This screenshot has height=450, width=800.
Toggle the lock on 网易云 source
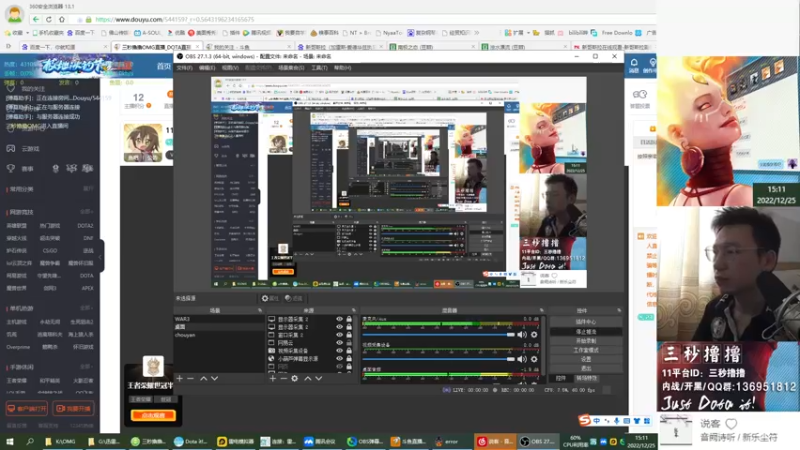pyautogui.click(x=349, y=343)
